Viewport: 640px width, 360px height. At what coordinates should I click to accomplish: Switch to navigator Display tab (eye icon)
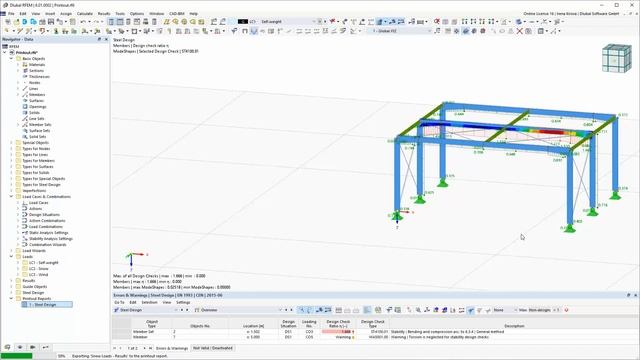coord(20,347)
